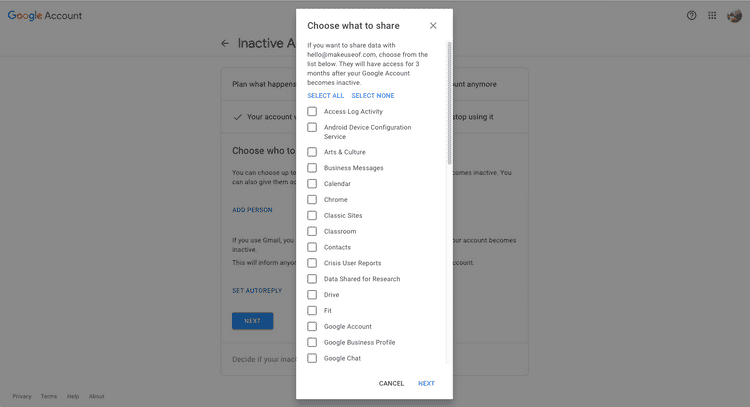Open the Terms footer link

49,397
